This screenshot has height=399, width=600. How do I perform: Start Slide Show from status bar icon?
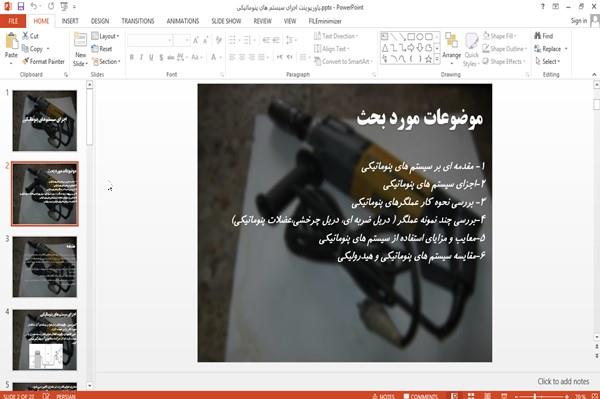504,396
